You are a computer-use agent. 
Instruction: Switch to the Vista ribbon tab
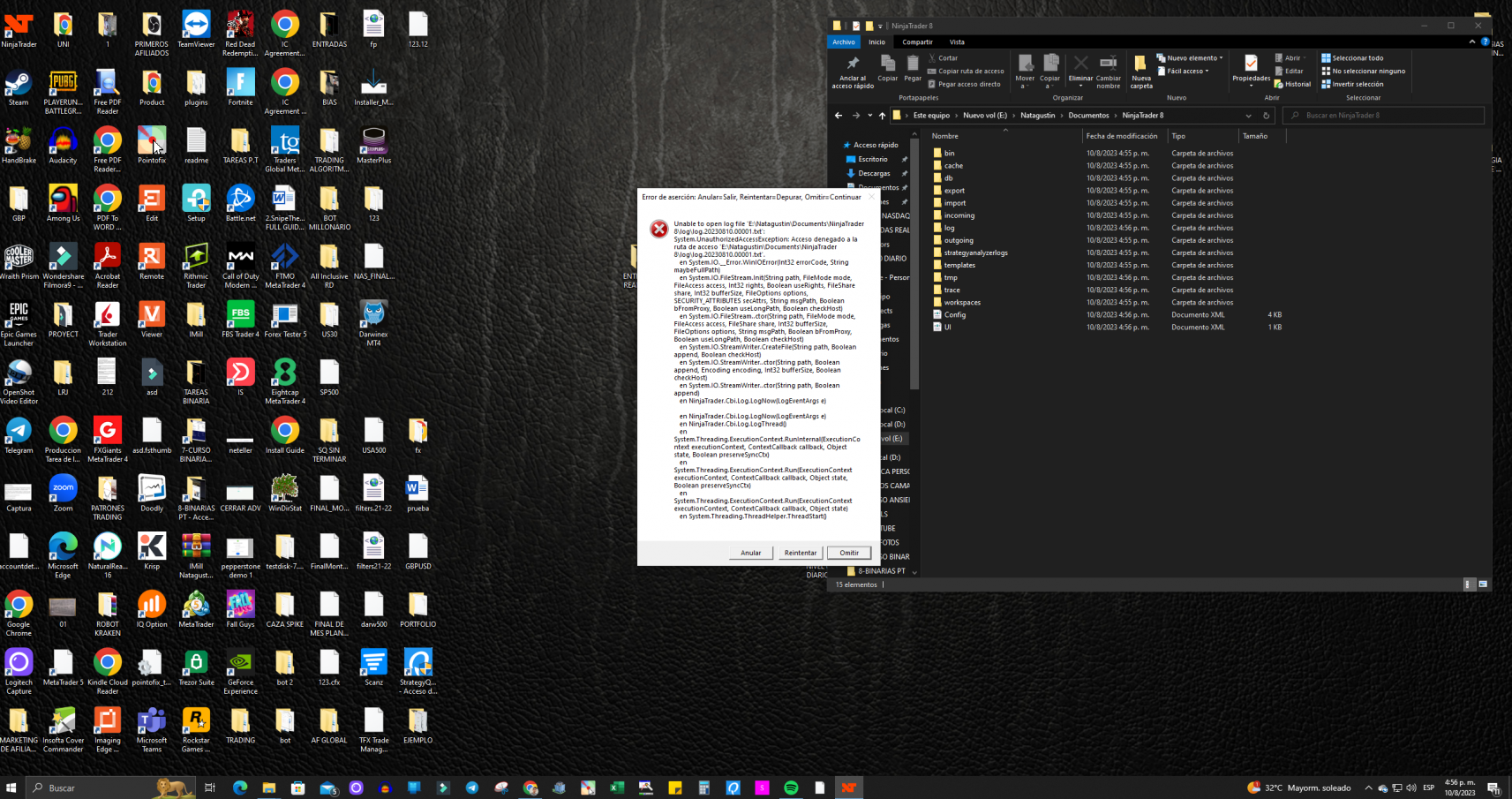tap(957, 41)
